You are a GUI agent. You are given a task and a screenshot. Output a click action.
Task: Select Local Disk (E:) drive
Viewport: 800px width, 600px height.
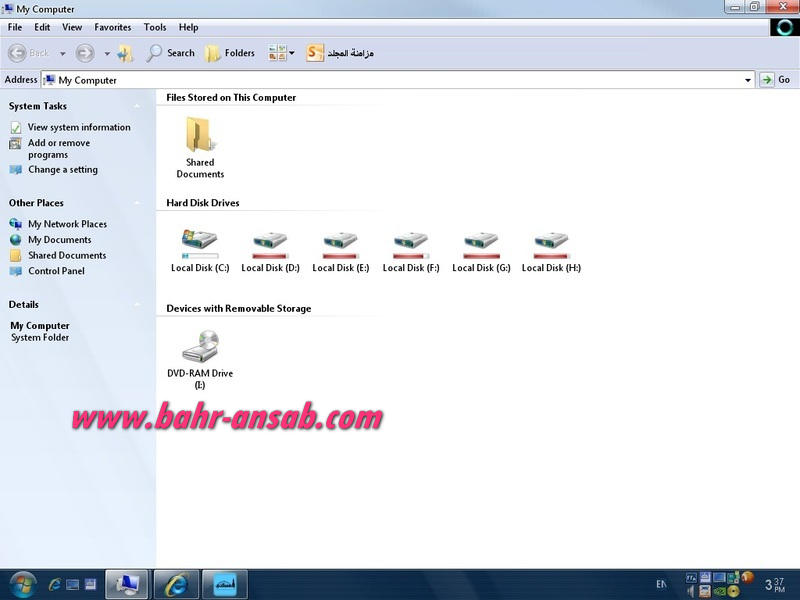click(x=341, y=251)
